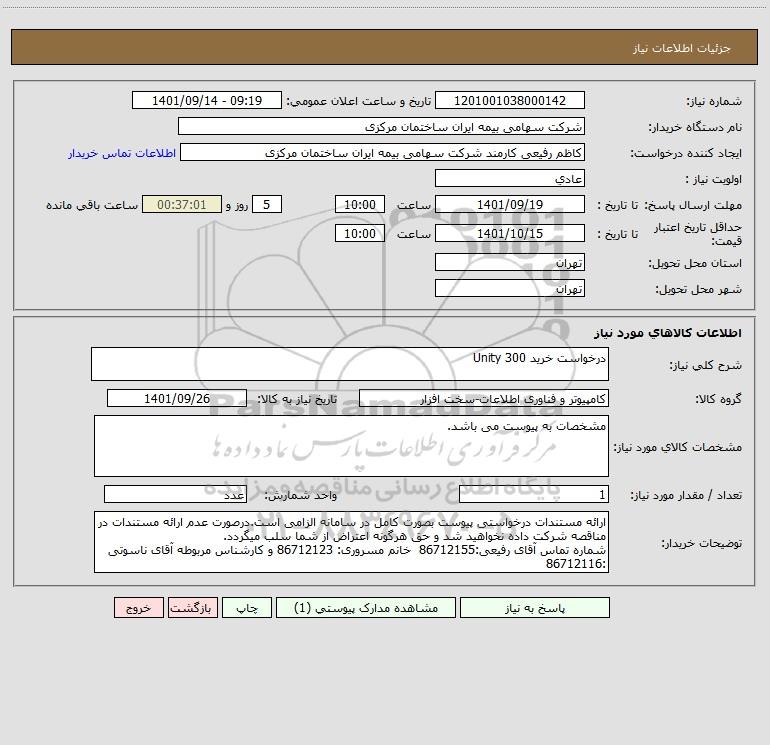The height and width of the screenshot is (745, 770).
Task: Click the header جزئیات اطلاعات نیاز
Action: point(682,48)
